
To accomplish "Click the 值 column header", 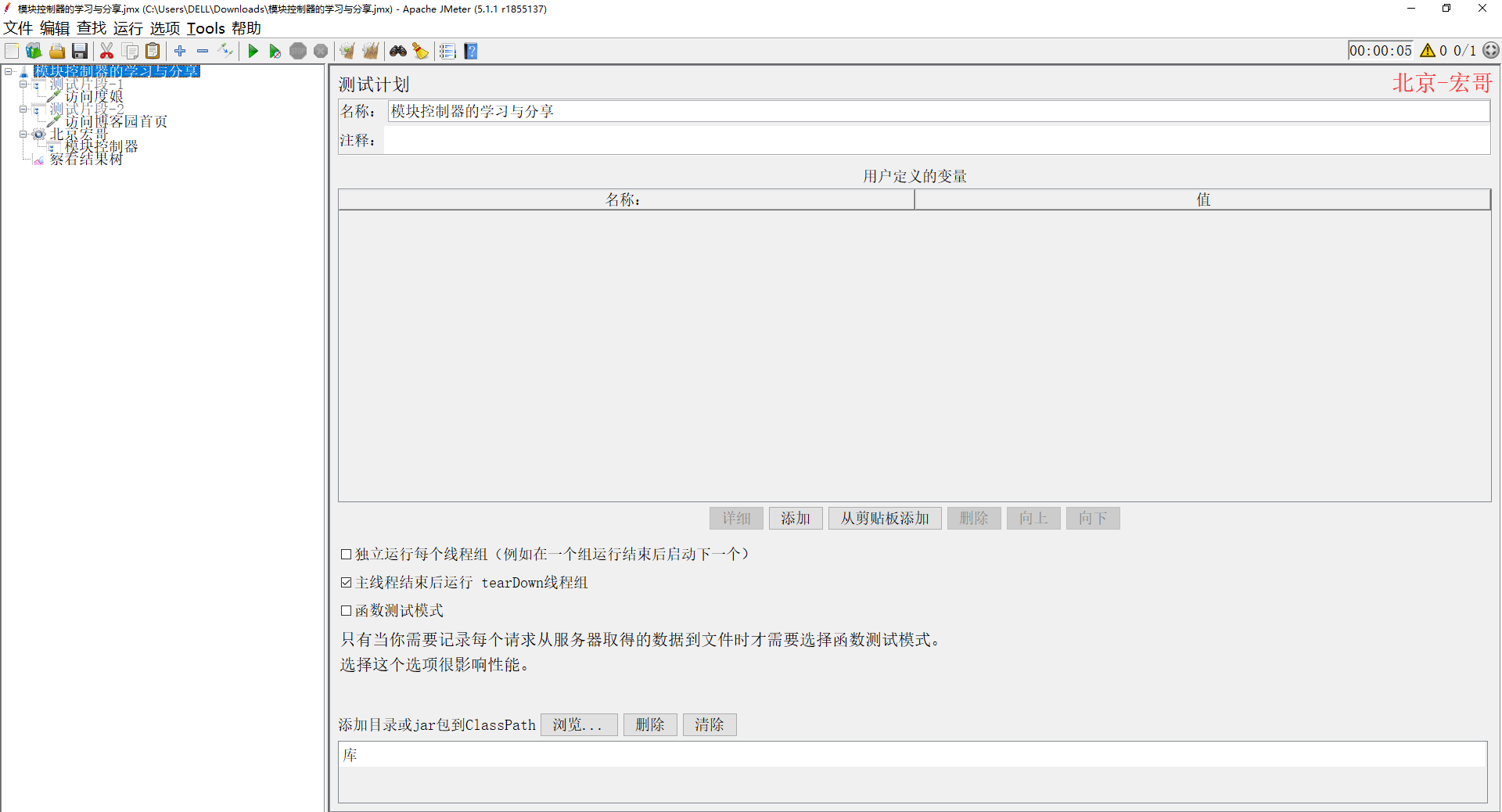I will pos(1203,199).
